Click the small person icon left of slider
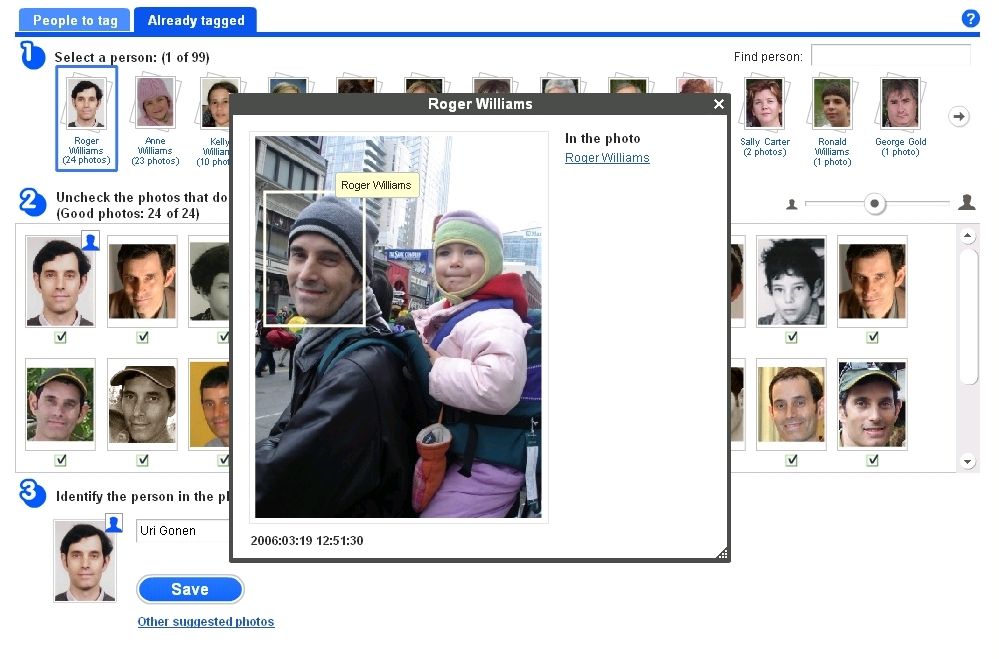 click(792, 204)
